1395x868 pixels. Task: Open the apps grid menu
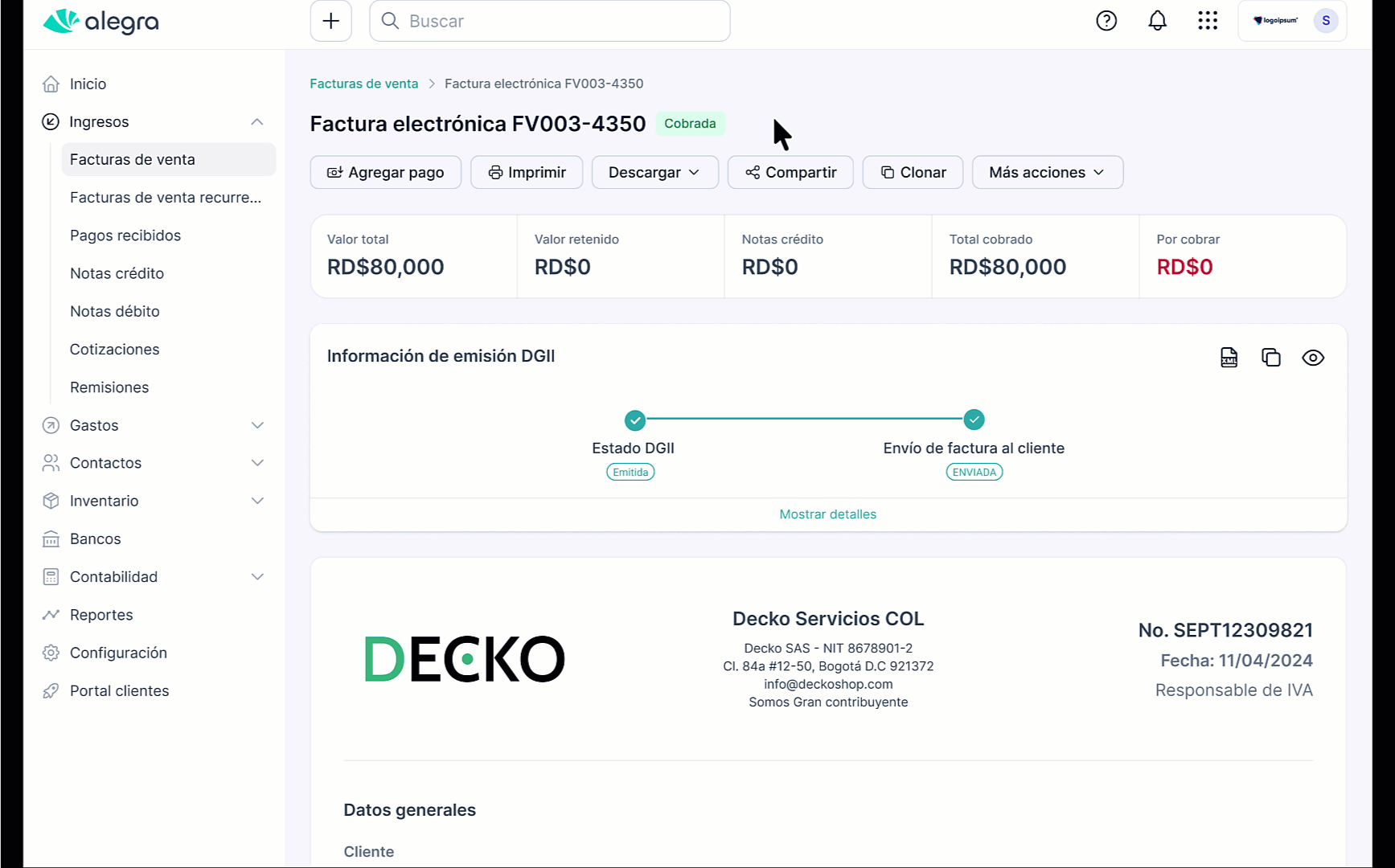(1208, 21)
